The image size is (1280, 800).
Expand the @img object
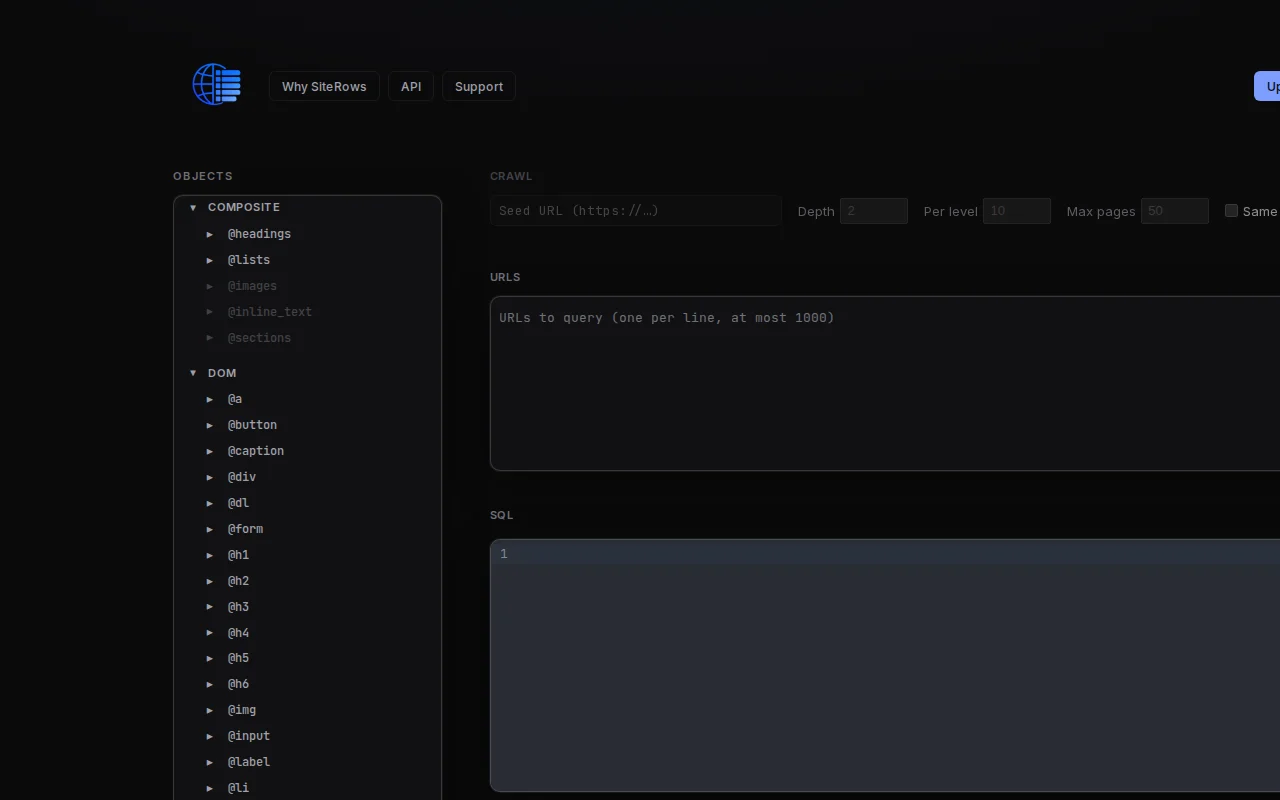210,710
